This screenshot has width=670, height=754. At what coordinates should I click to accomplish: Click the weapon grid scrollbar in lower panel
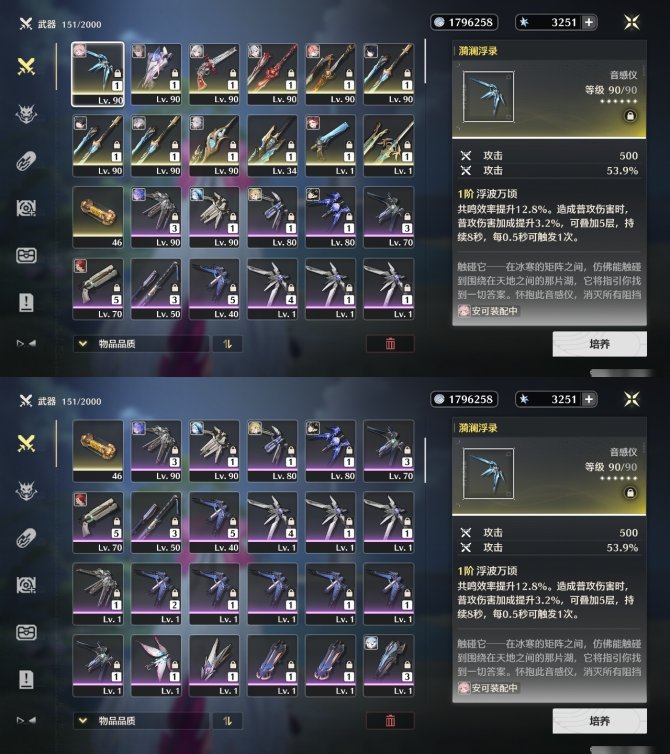425,460
